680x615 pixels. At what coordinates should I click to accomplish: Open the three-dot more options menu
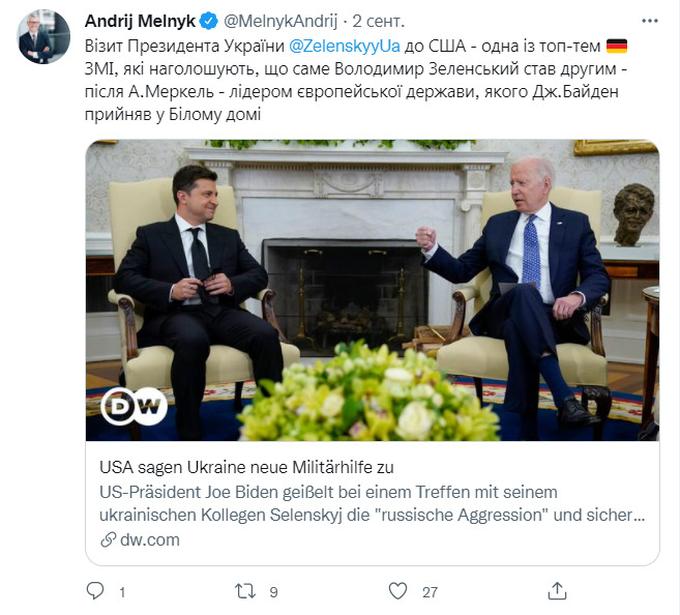click(649, 21)
